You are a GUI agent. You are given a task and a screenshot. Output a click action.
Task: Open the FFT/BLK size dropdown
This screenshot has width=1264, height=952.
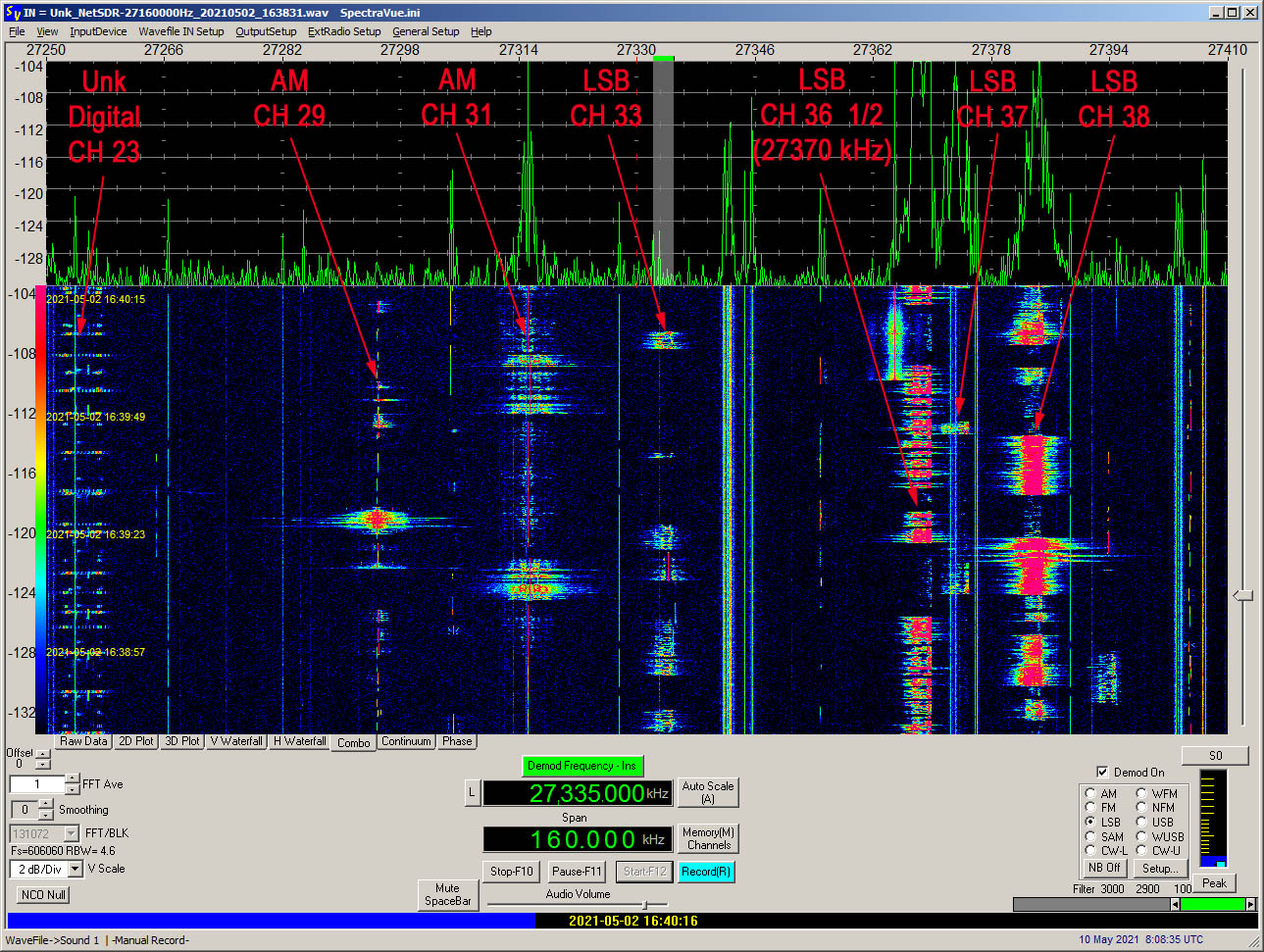tap(71, 833)
